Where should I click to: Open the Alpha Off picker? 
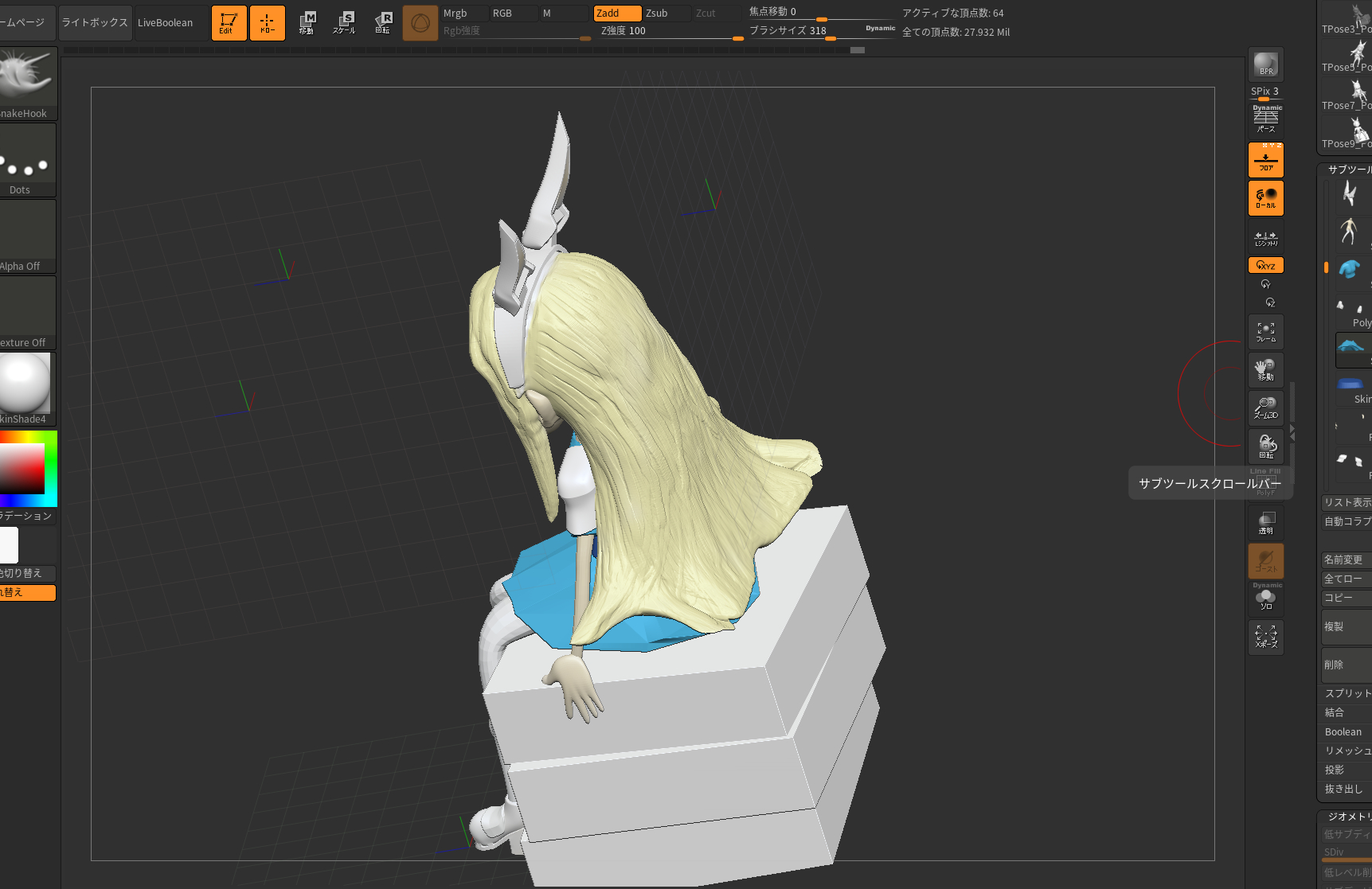tap(28, 236)
